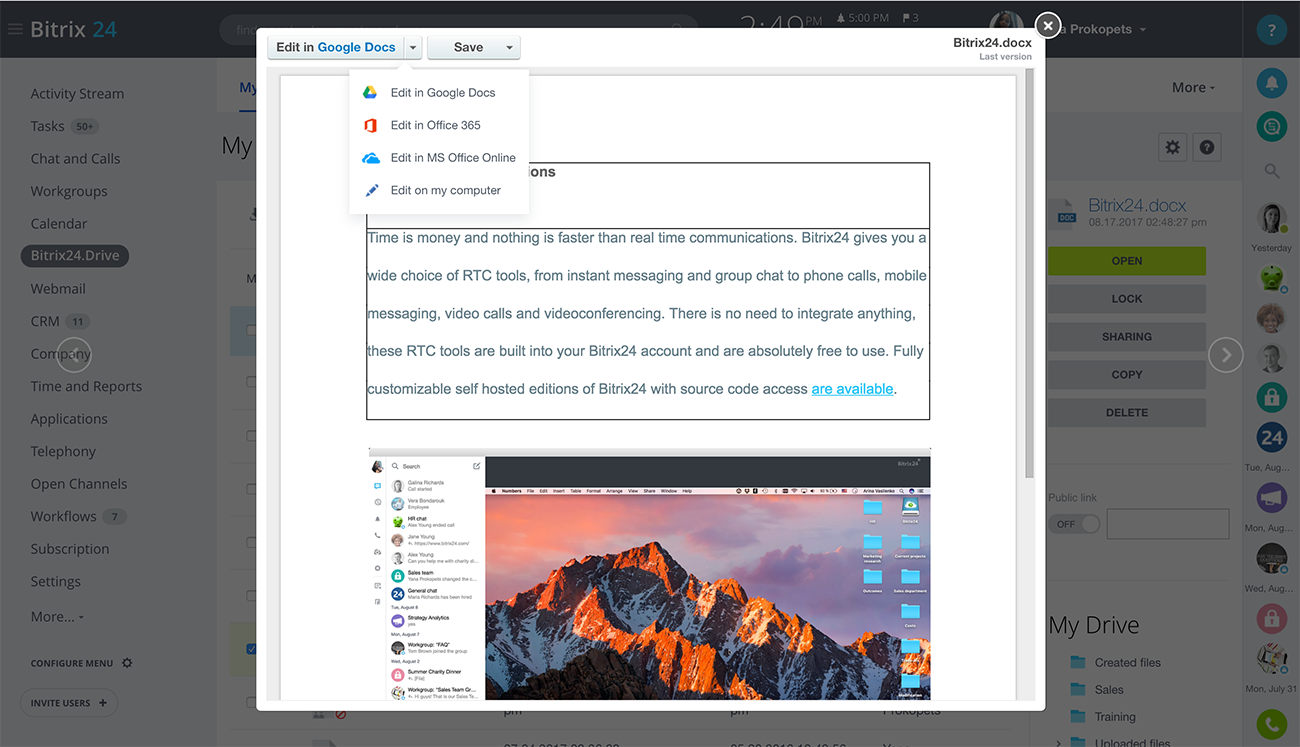This screenshot has height=747, width=1300.
Task: Expand the Edit in Google Docs arrow
Action: (x=413, y=47)
